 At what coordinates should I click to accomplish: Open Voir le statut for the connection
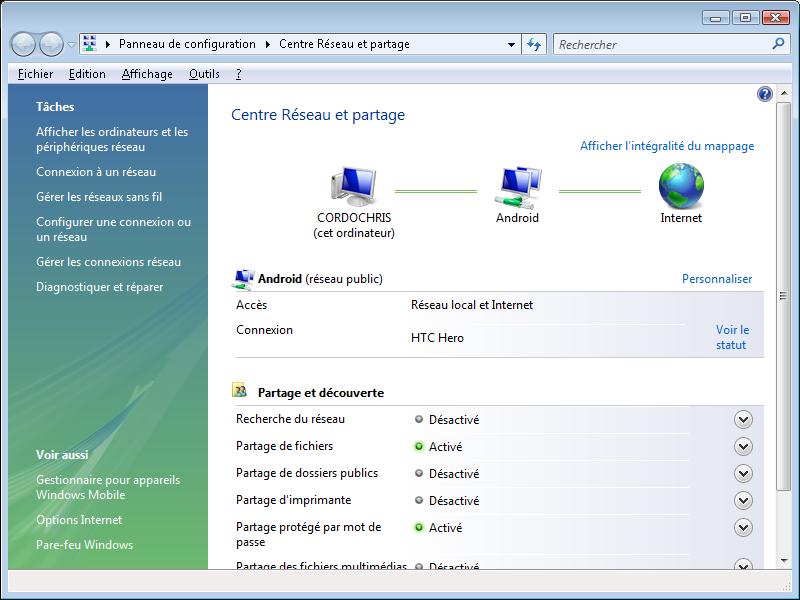731,337
